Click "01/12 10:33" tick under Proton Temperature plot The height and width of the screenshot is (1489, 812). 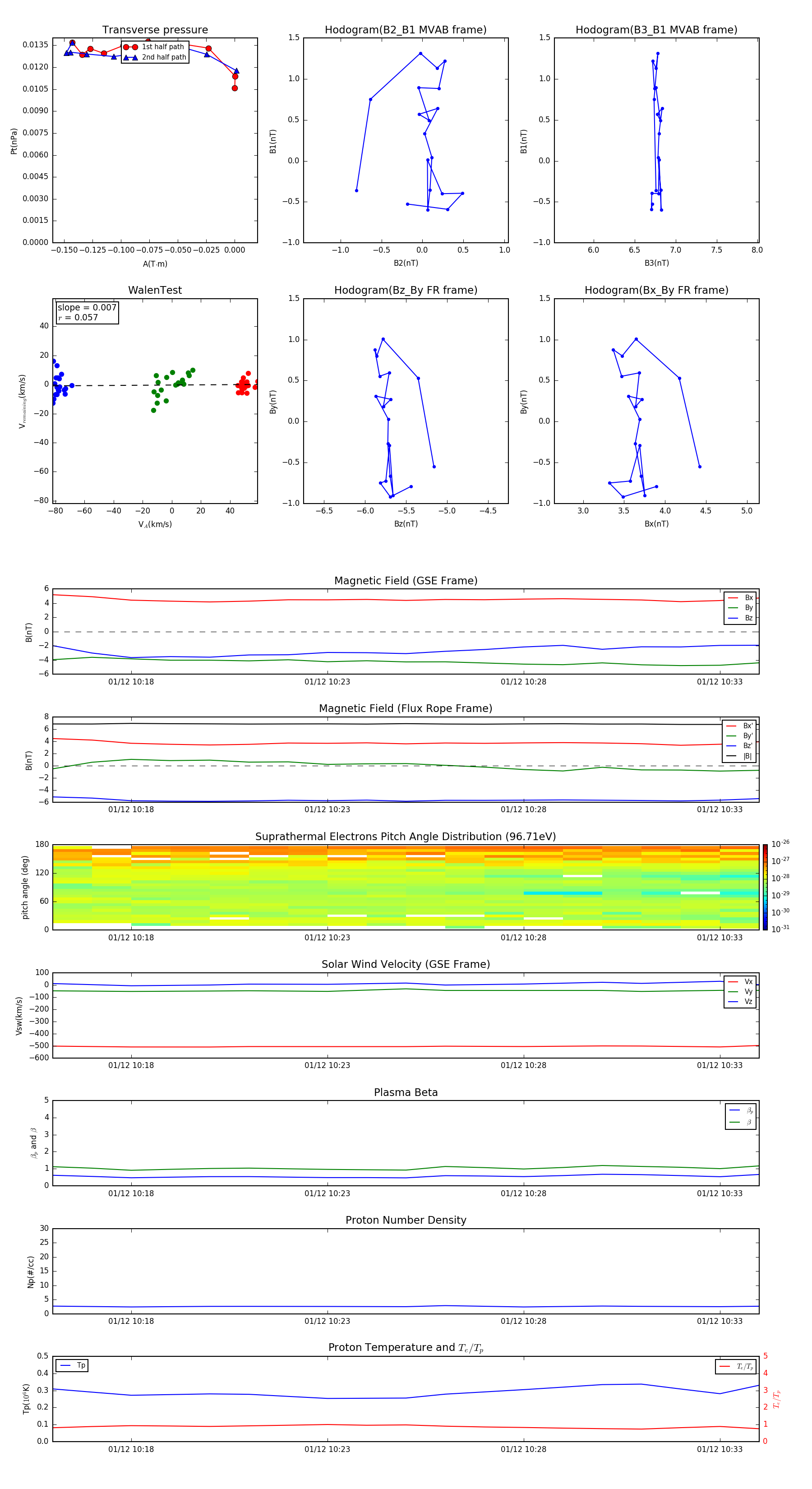pyautogui.click(x=720, y=1449)
